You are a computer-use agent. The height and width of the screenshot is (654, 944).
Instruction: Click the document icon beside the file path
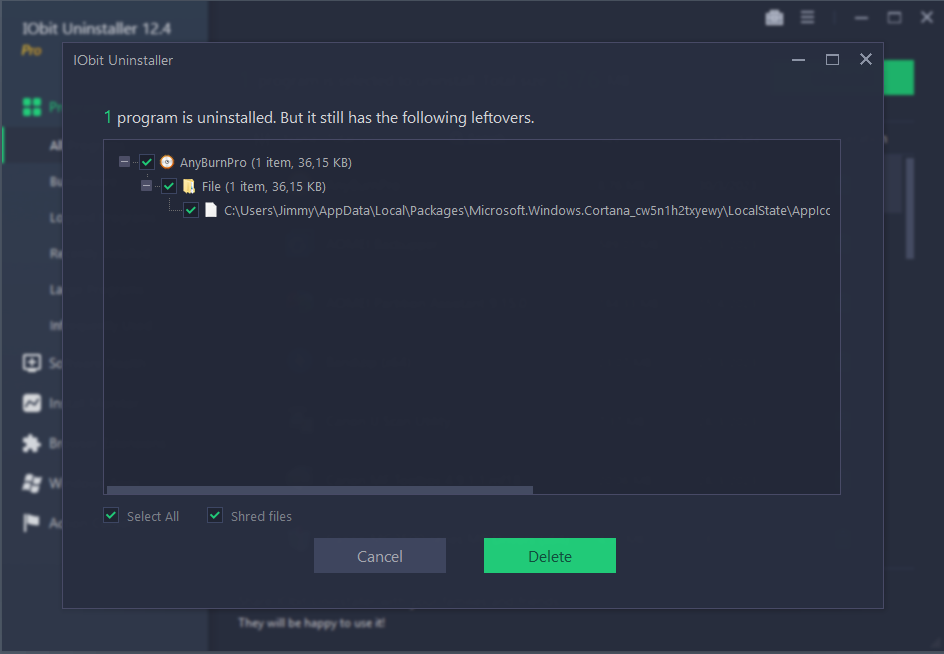(x=211, y=210)
